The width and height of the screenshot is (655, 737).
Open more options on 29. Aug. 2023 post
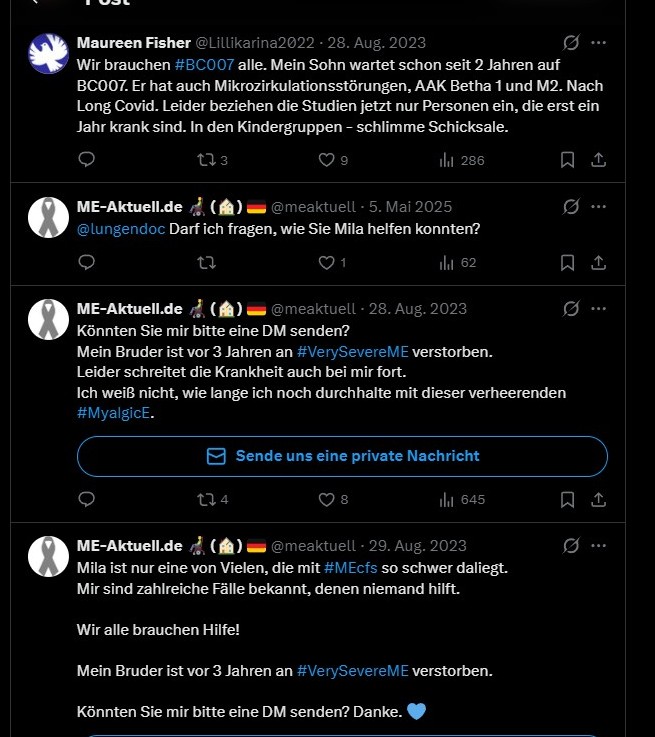[598, 546]
